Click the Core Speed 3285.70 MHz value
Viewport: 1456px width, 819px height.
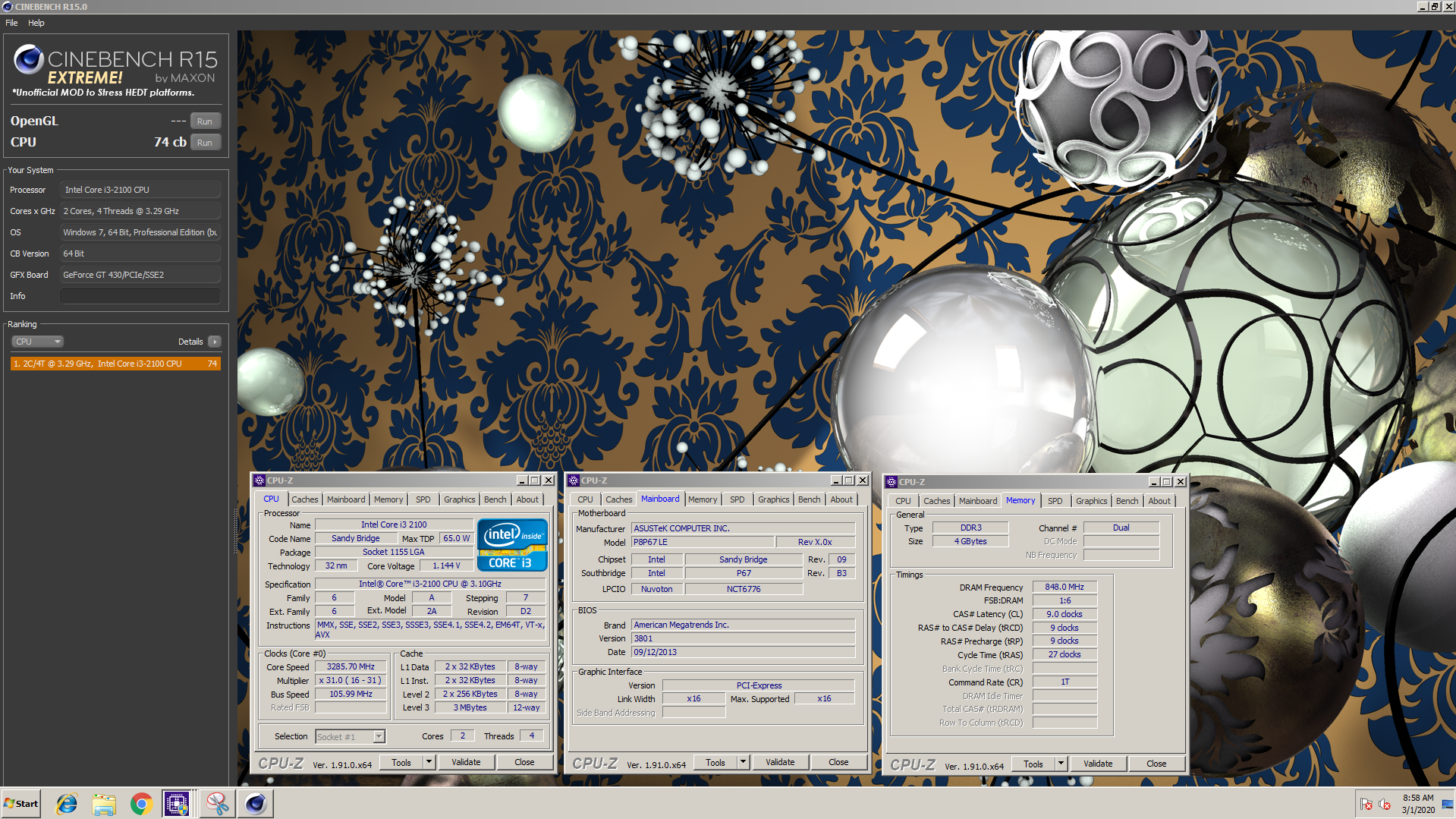(351, 667)
